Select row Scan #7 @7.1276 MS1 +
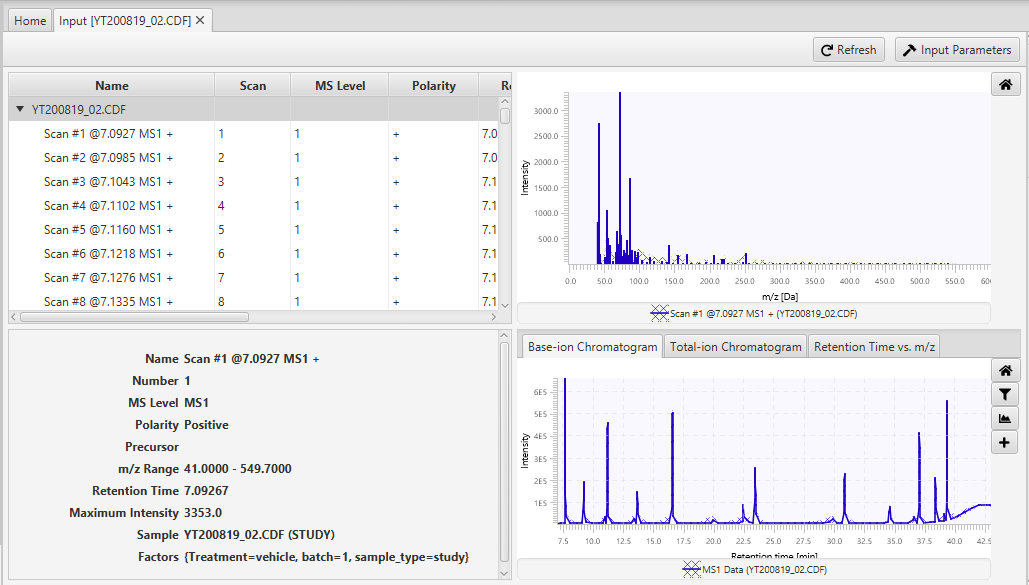This screenshot has width=1029, height=585. tap(253, 278)
